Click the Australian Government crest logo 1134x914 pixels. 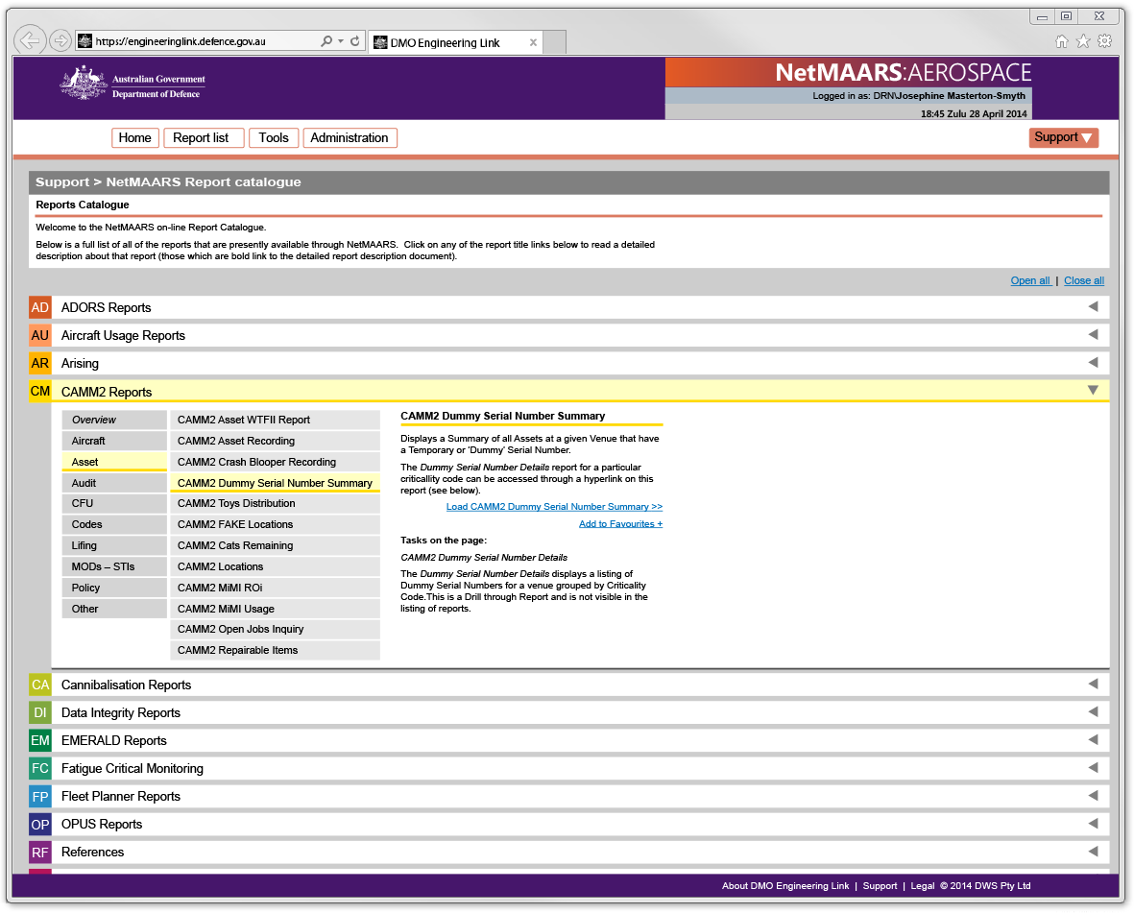tap(84, 82)
